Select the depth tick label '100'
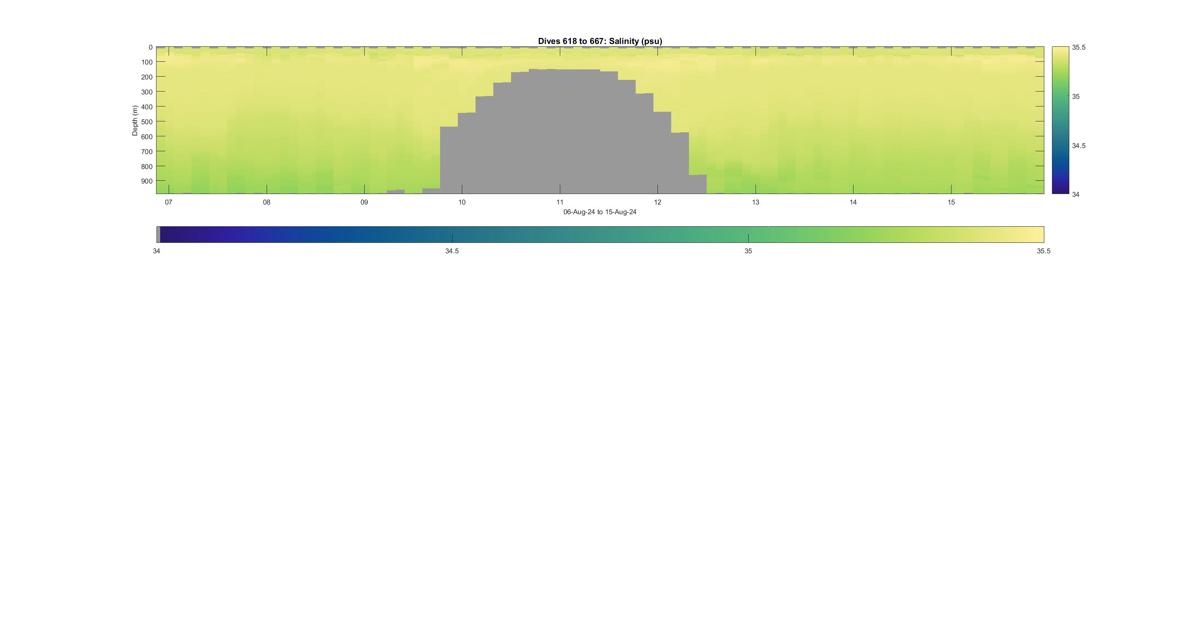Screen dimensions: 1200x622 click(146, 62)
